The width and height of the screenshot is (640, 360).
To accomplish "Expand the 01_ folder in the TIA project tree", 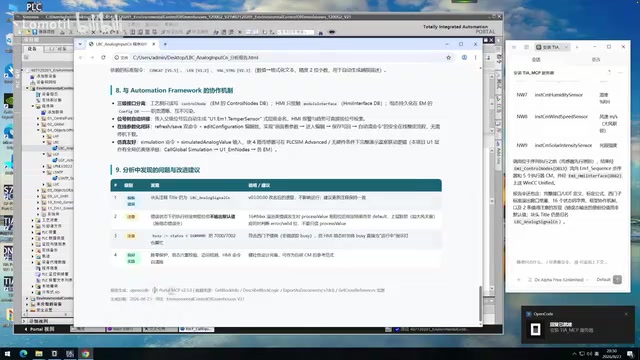I will (38, 118).
